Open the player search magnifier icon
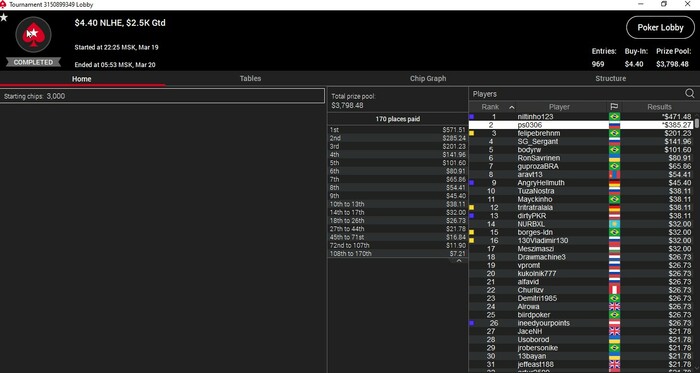This screenshot has width=700, height=373. (x=689, y=94)
